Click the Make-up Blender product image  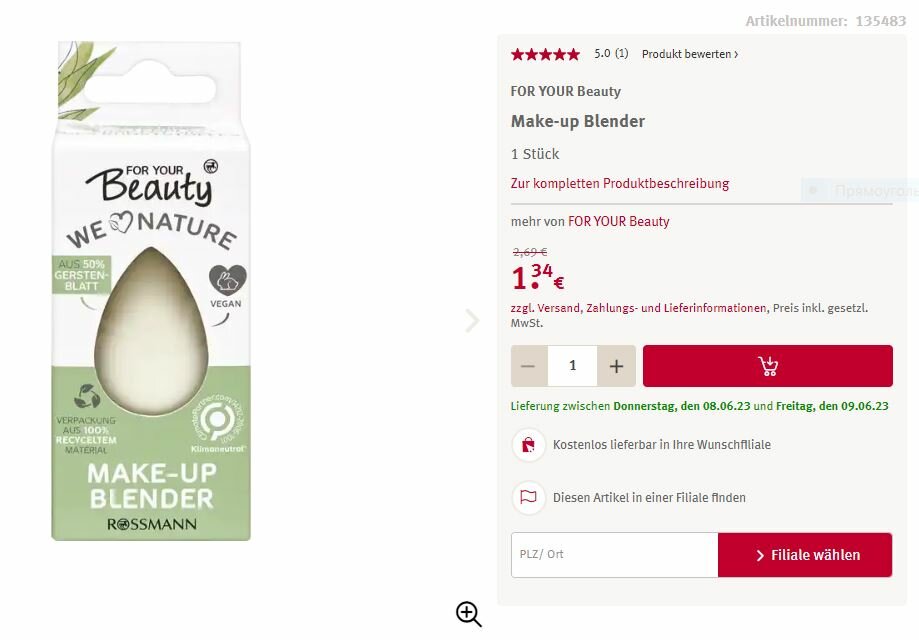pyautogui.click(x=151, y=291)
